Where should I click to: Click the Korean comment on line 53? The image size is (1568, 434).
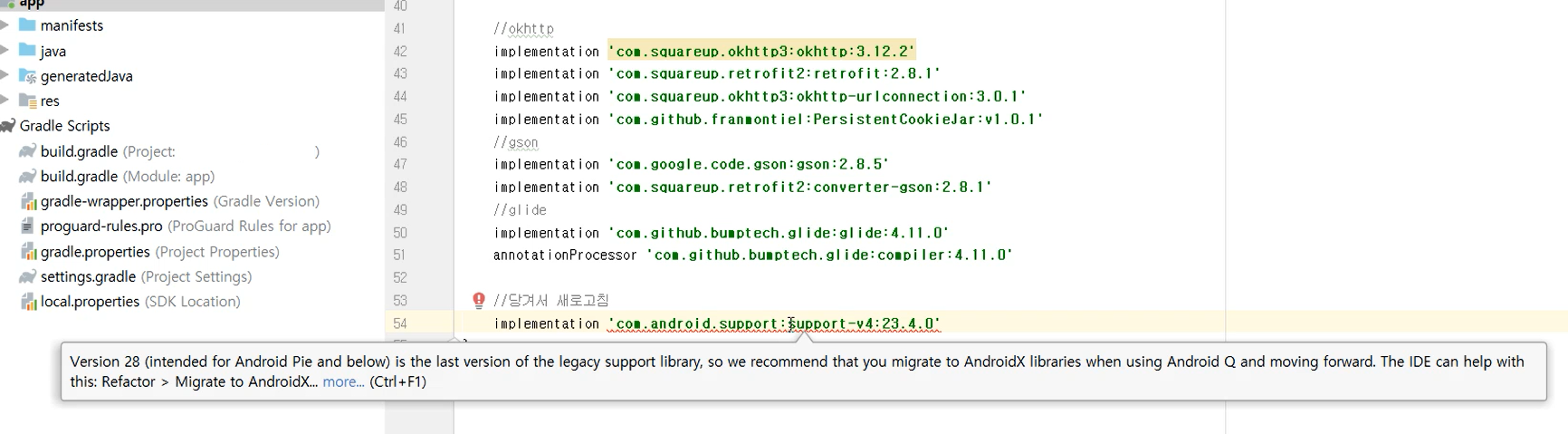coord(551,300)
